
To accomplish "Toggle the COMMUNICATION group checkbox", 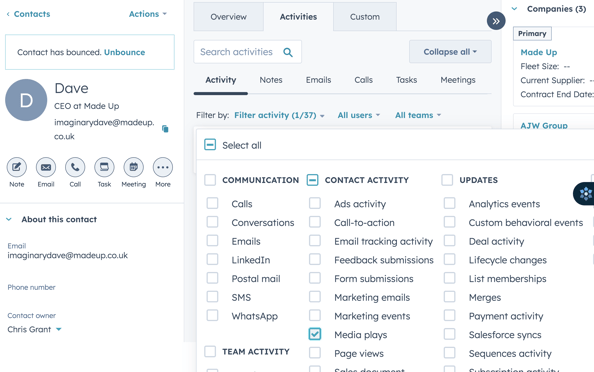I will (x=210, y=180).
